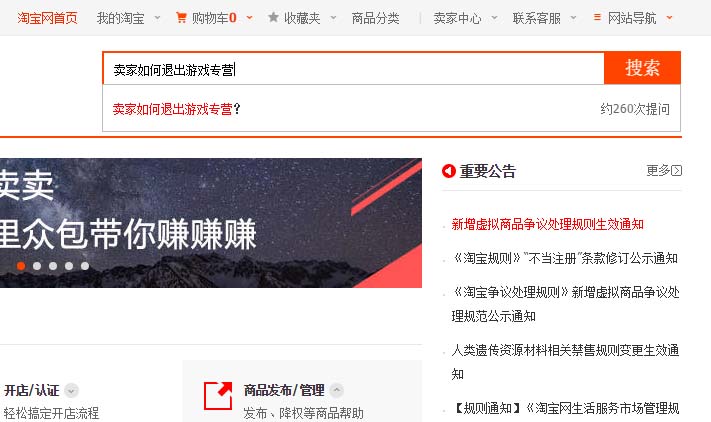Open 商品分类 in the top navigation
Image resolution: width=711 pixels, height=422 pixels.
coord(375,18)
